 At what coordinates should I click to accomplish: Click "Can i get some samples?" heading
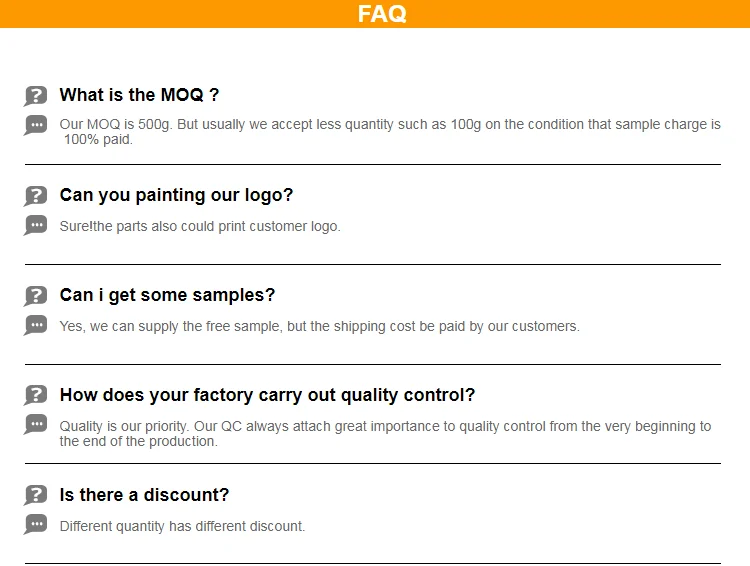(x=167, y=295)
